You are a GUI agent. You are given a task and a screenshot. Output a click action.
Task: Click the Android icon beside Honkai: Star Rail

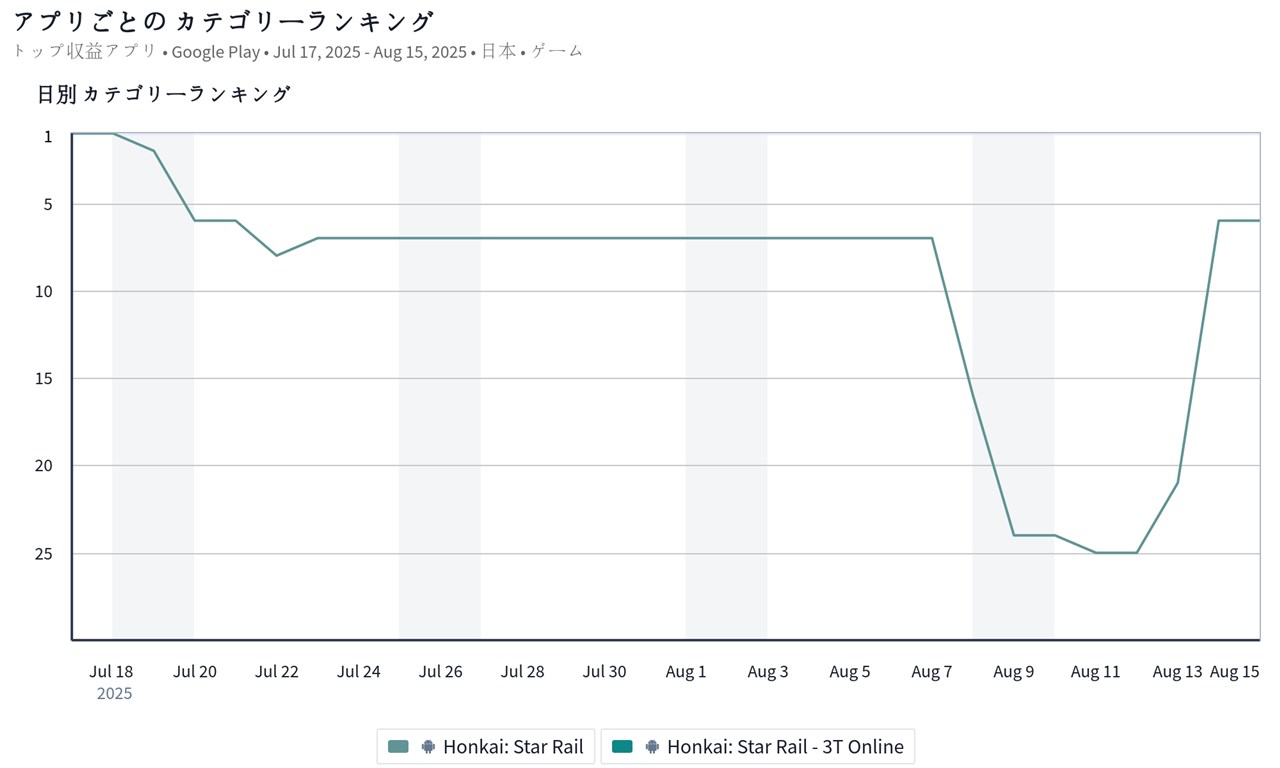428,746
